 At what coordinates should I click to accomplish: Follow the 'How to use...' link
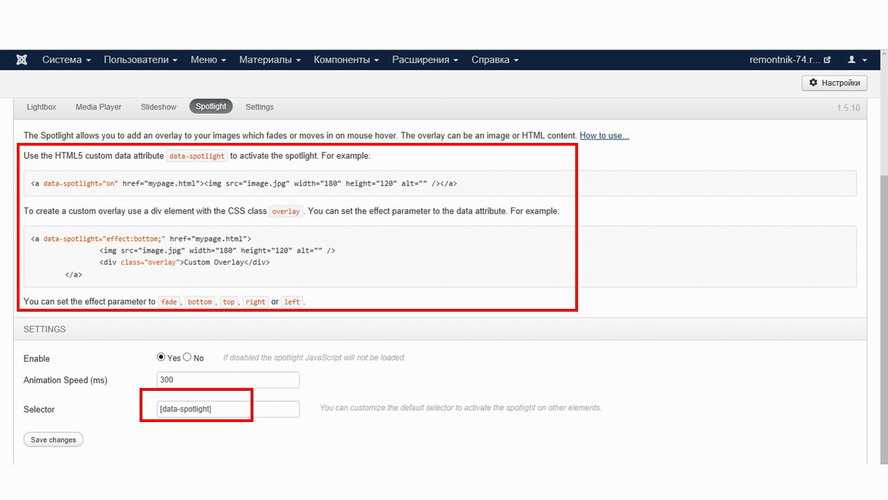click(x=604, y=136)
